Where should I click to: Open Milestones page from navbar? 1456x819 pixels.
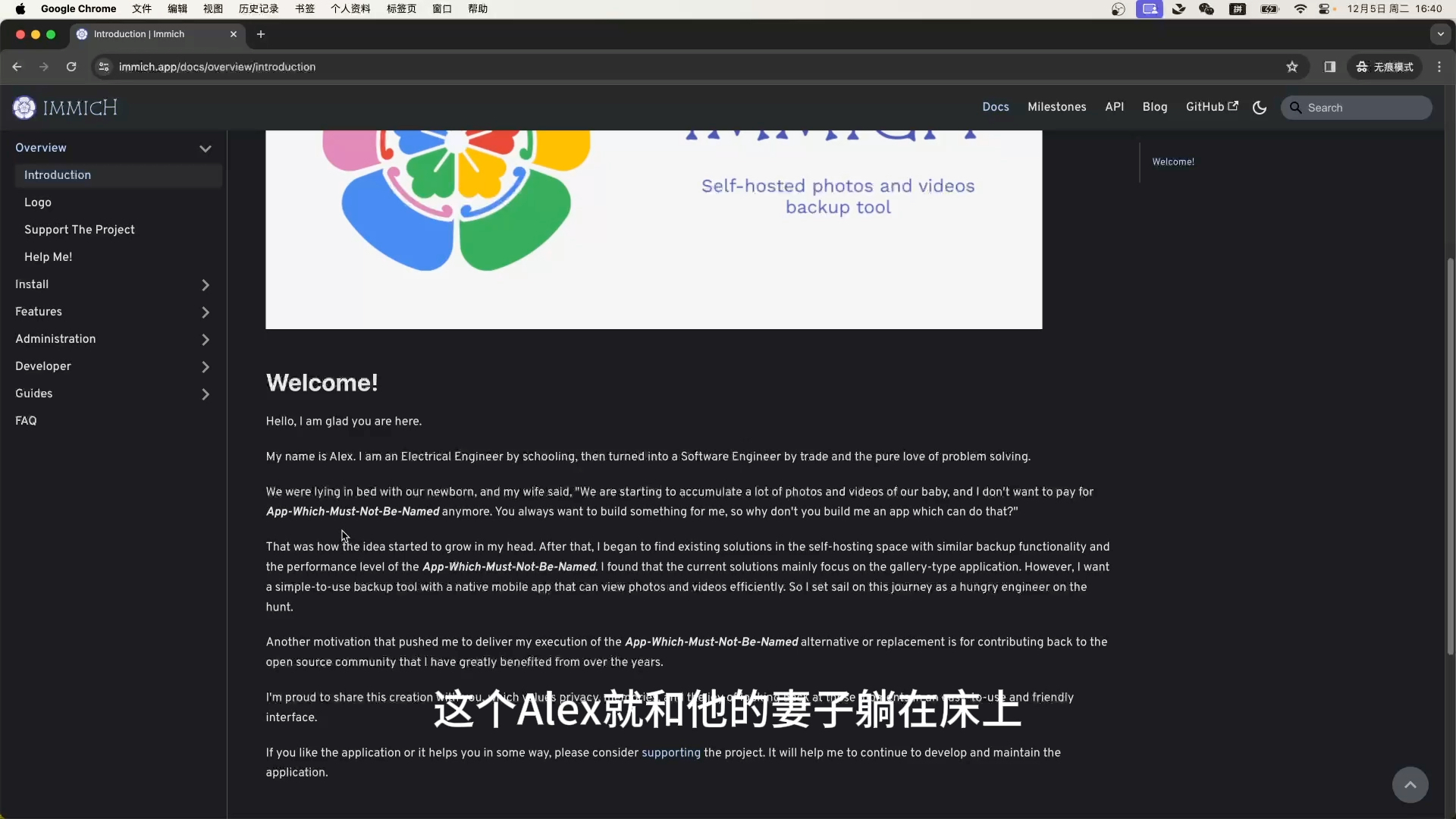[x=1057, y=107]
